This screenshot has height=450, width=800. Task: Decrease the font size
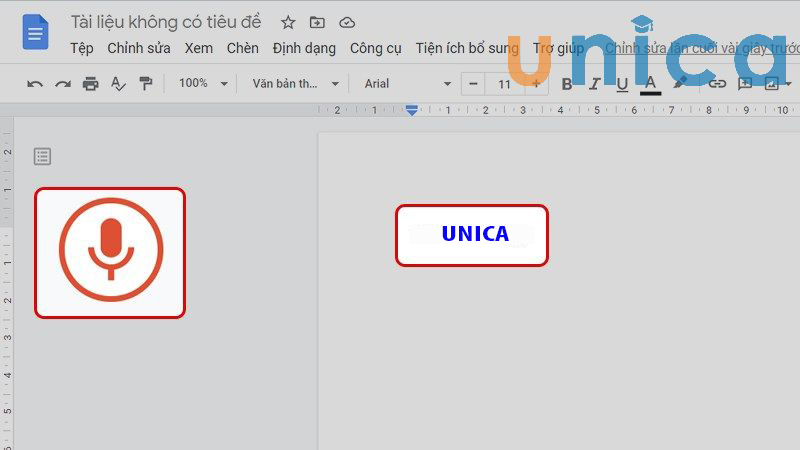click(x=473, y=84)
